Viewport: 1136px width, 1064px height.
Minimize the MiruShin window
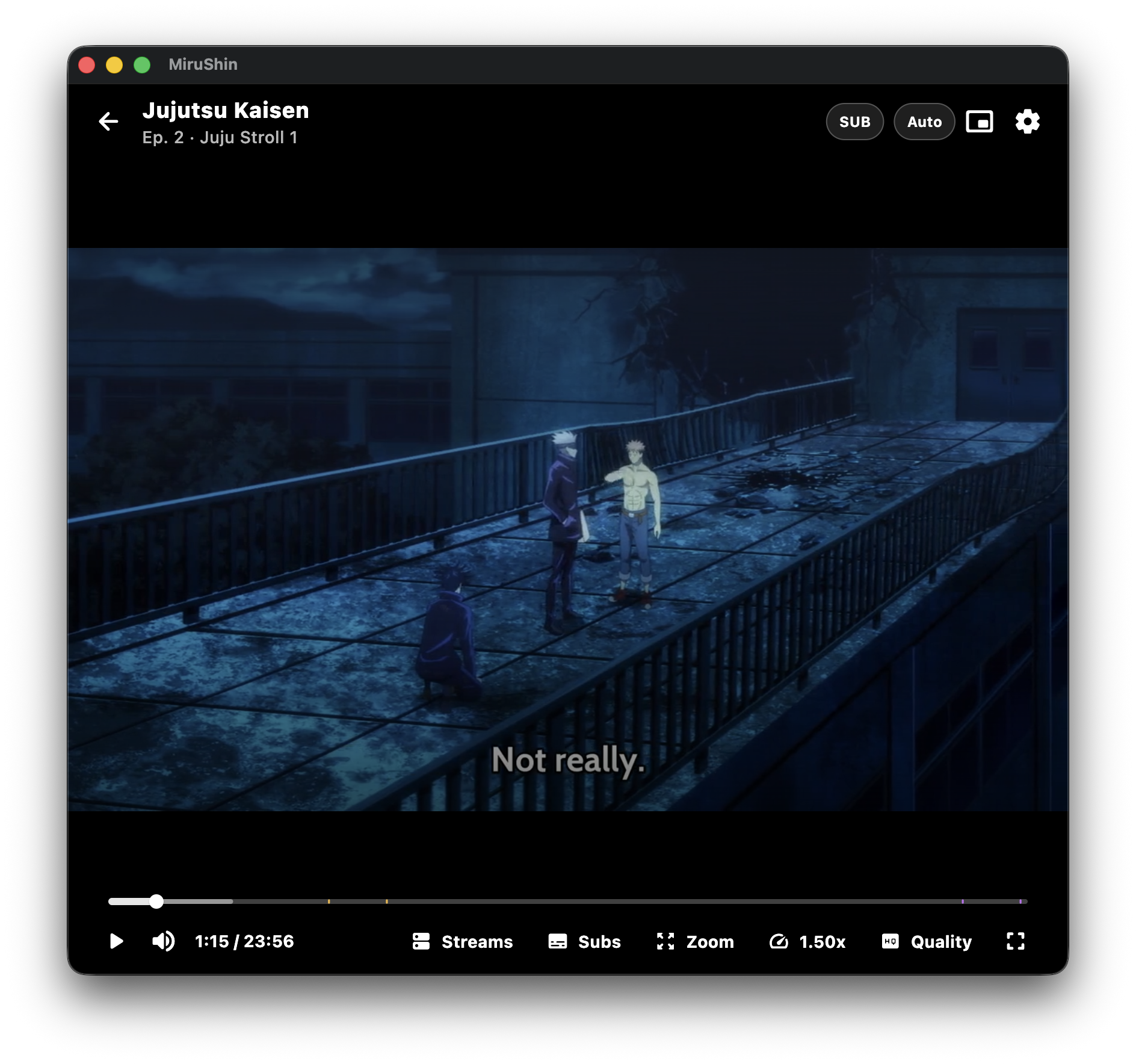point(114,64)
